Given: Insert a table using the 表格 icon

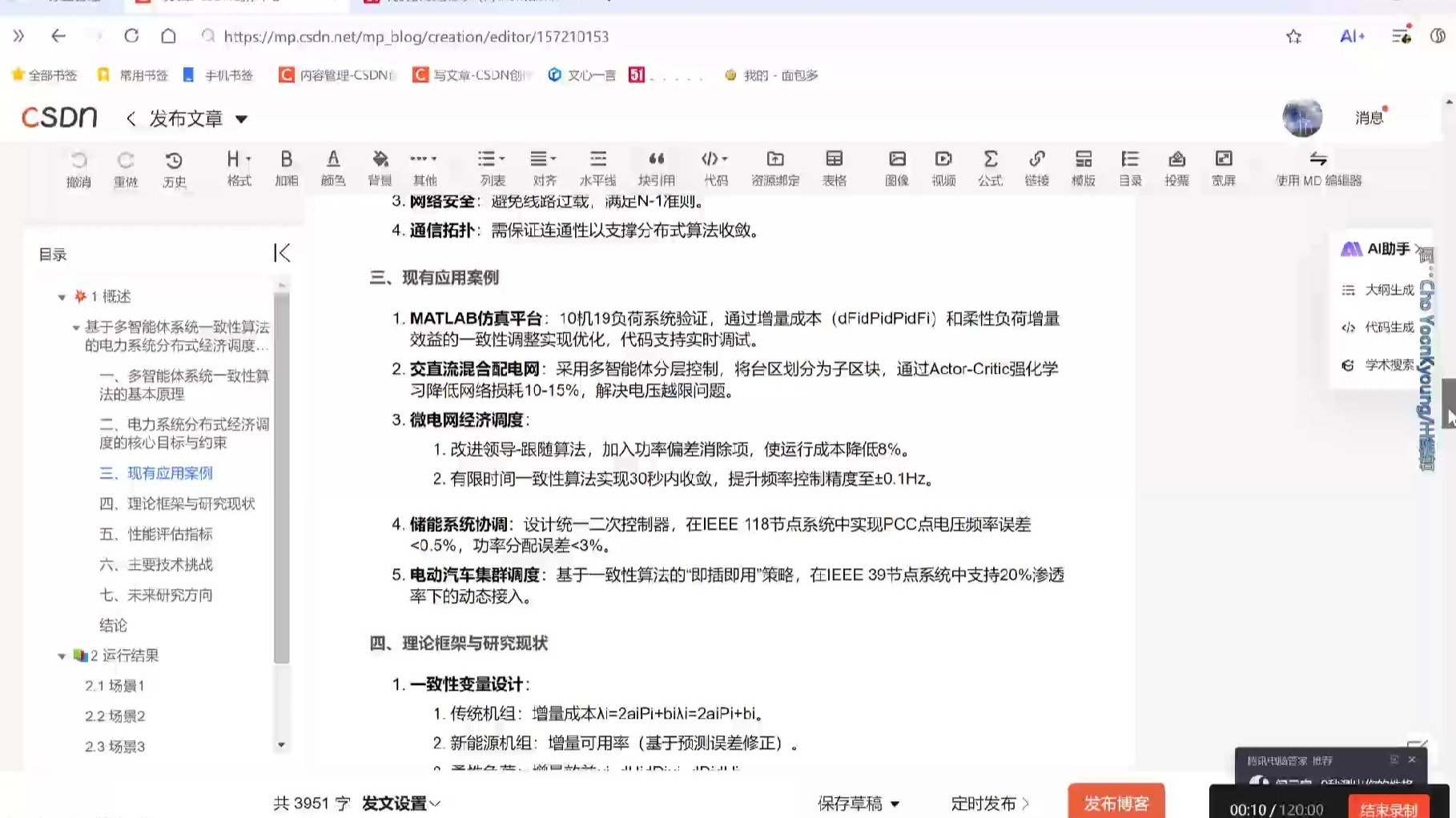Looking at the screenshot, I should point(834,166).
